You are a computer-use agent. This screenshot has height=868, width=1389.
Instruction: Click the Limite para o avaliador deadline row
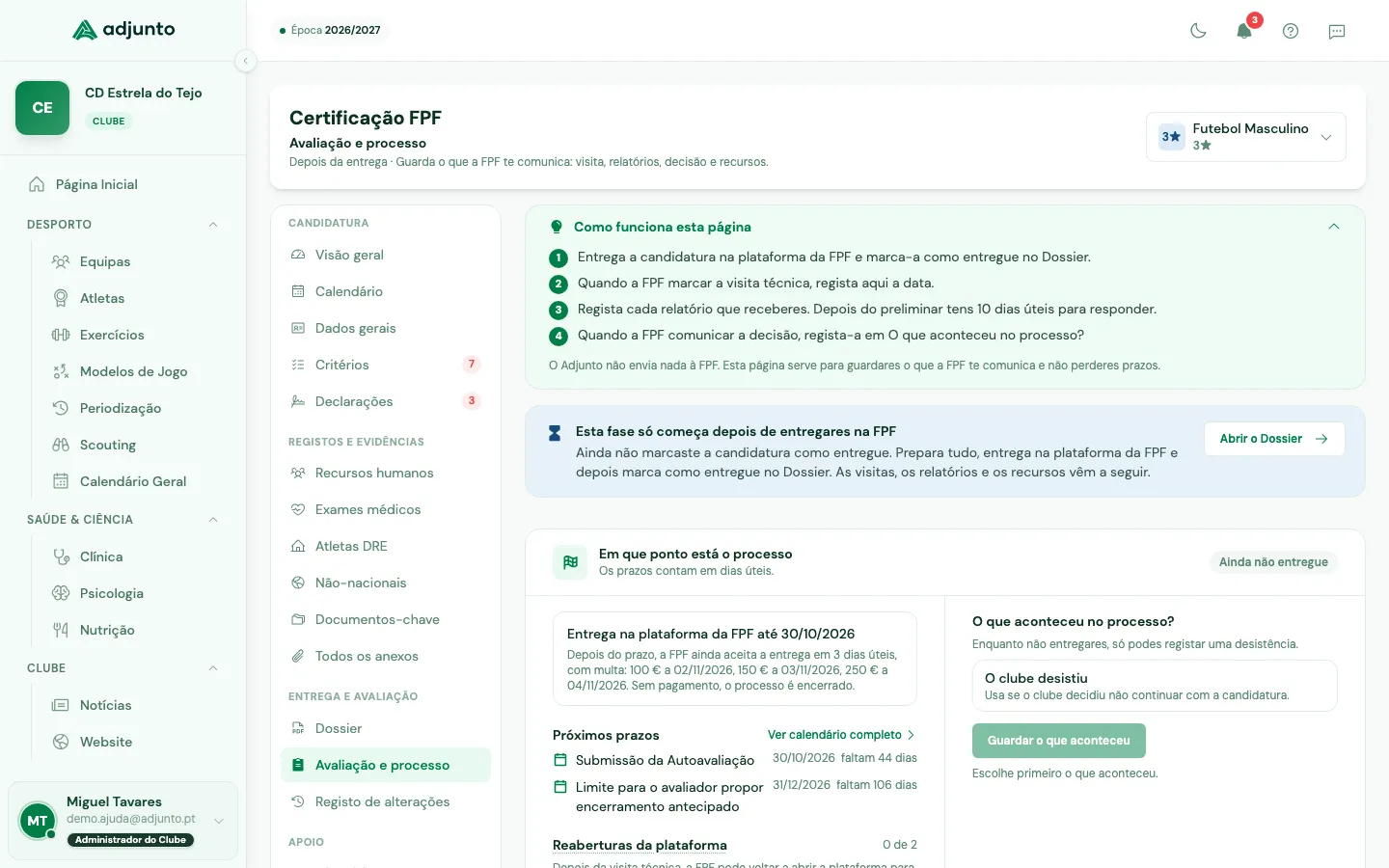pos(735,797)
